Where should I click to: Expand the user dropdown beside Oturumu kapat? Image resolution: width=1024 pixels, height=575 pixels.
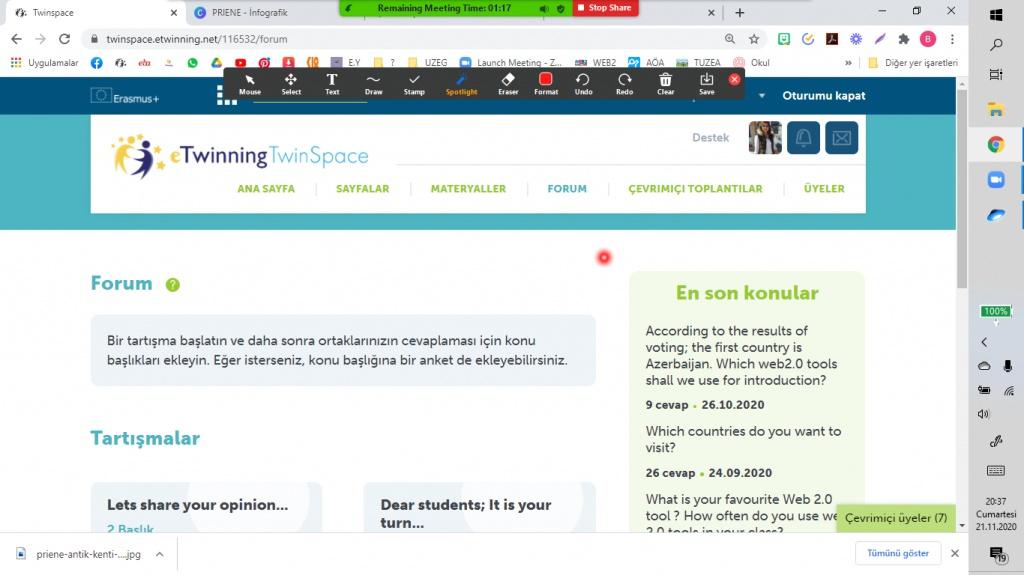coord(762,96)
